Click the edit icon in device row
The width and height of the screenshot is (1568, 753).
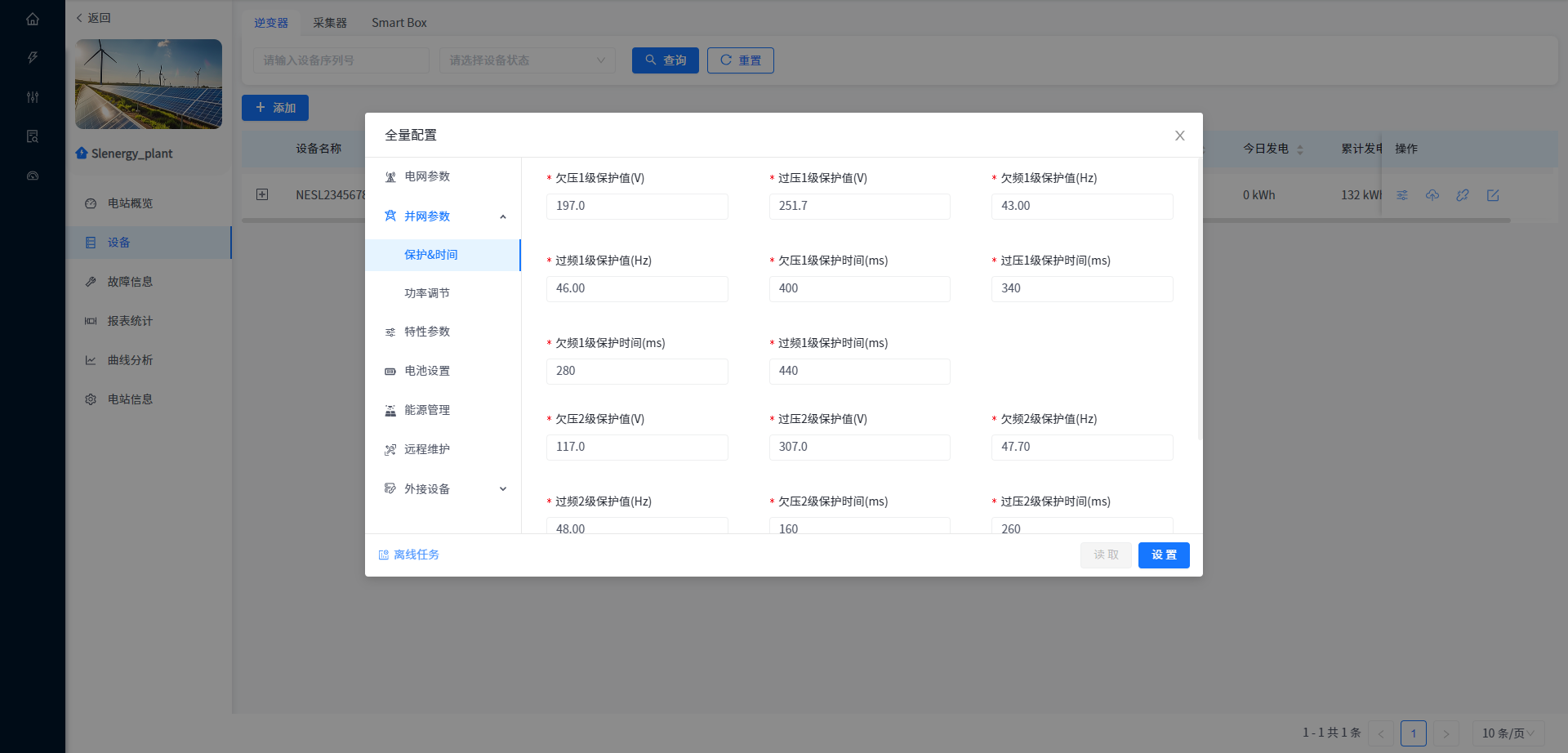pos(1493,195)
